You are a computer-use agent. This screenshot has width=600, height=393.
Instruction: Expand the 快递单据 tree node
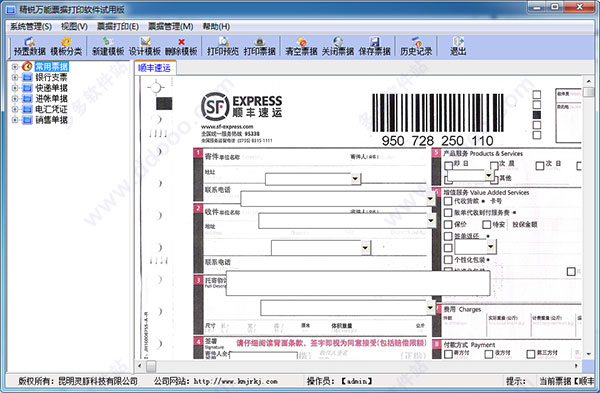(x=15, y=88)
